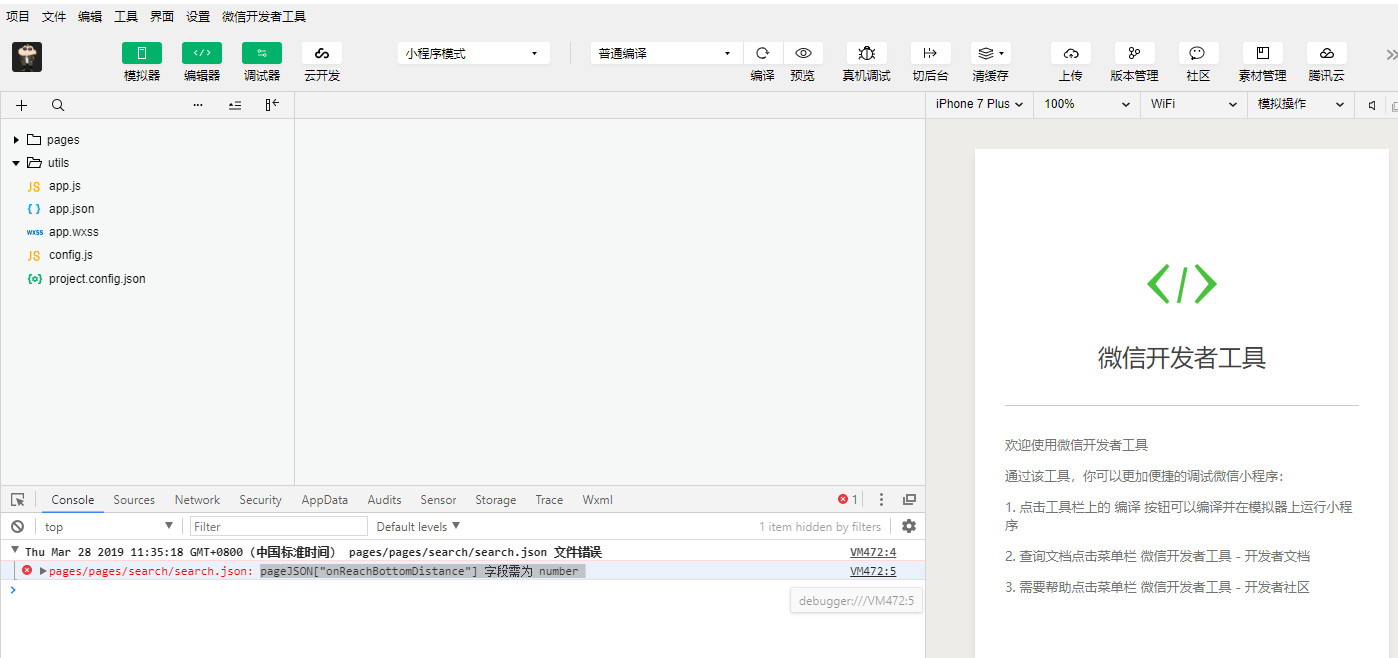This screenshot has height=658, width=1398.
Task: Click the 切后台 switch-to-background icon
Action: pos(930,53)
